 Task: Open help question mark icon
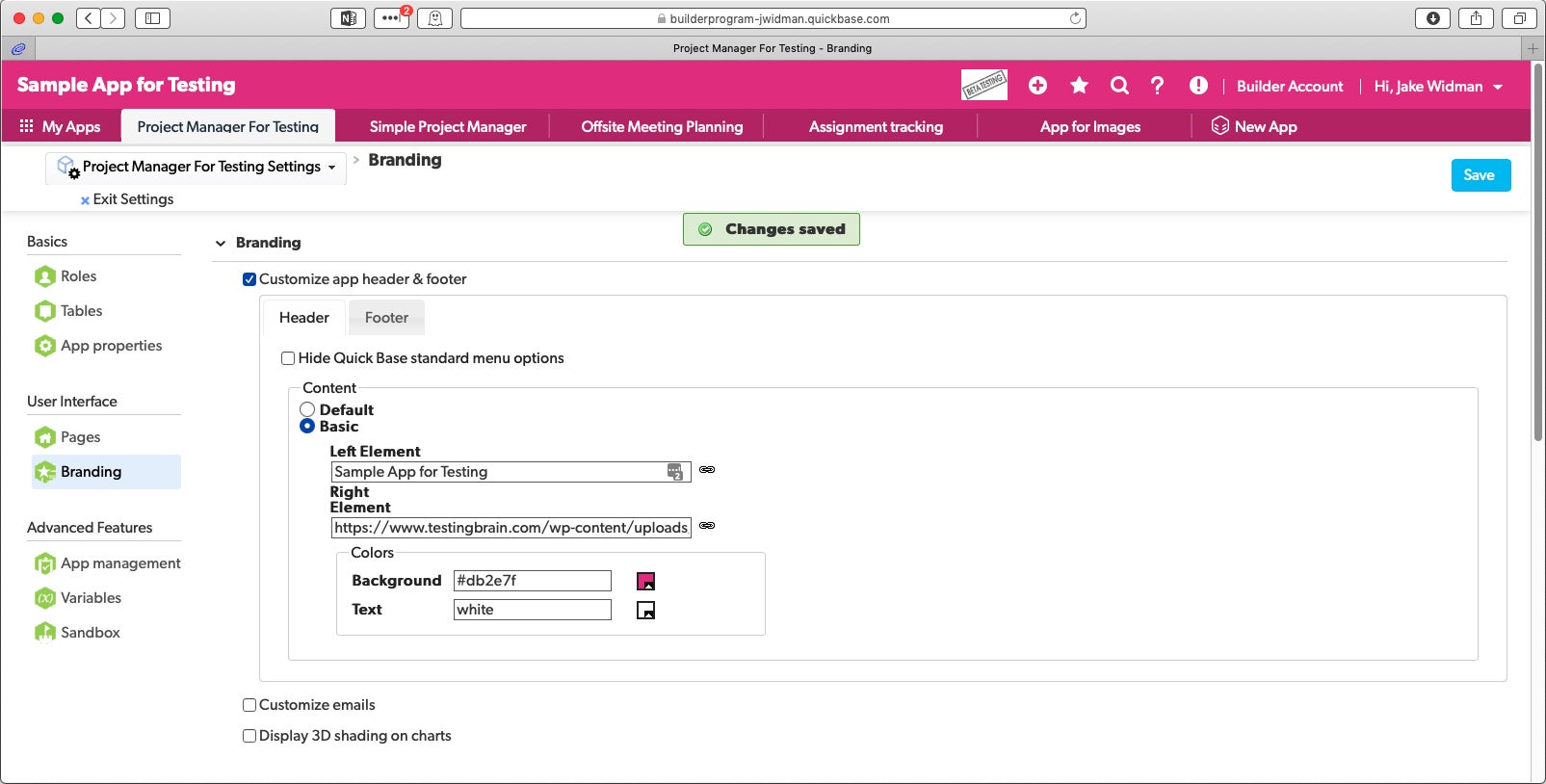pyautogui.click(x=1157, y=86)
